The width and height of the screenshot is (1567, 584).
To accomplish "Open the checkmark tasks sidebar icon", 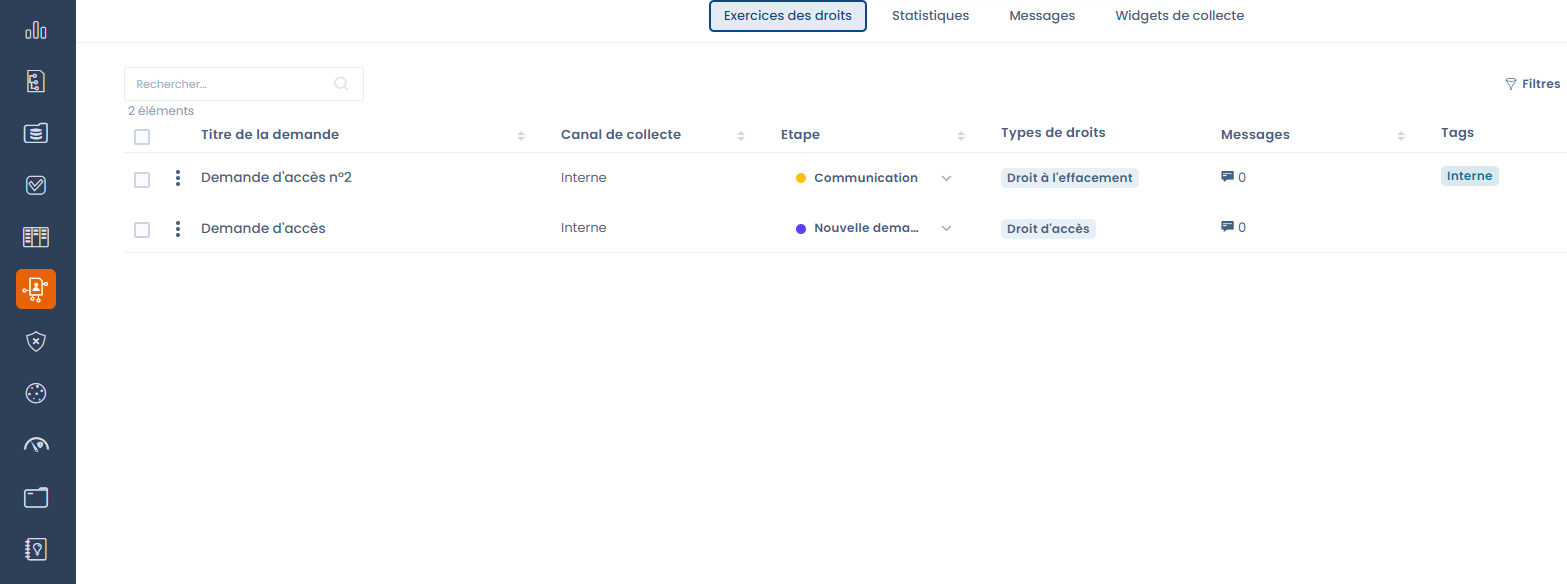I will pos(36,185).
